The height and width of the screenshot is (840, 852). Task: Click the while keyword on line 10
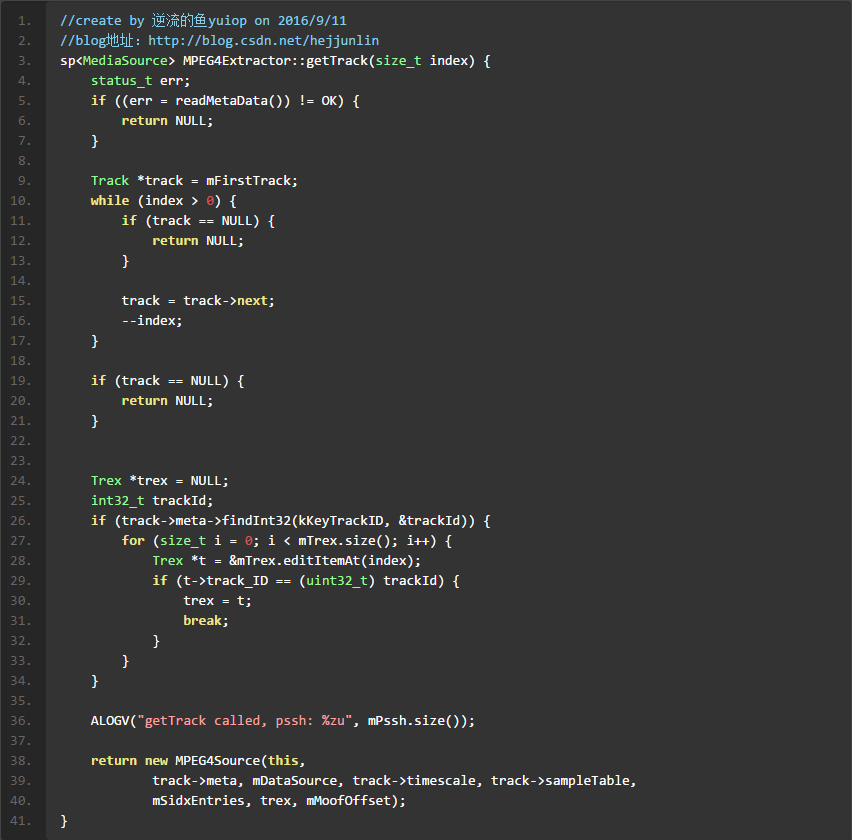[110, 200]
